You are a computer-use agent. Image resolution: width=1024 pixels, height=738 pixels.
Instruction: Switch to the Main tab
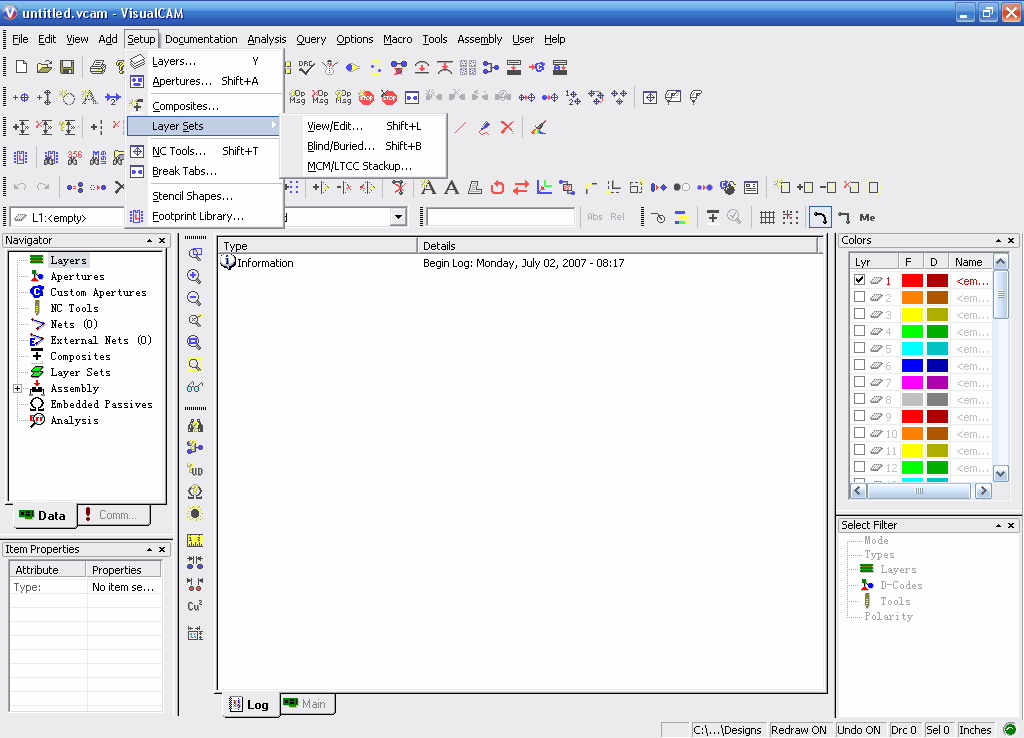(x=307, y=703)
